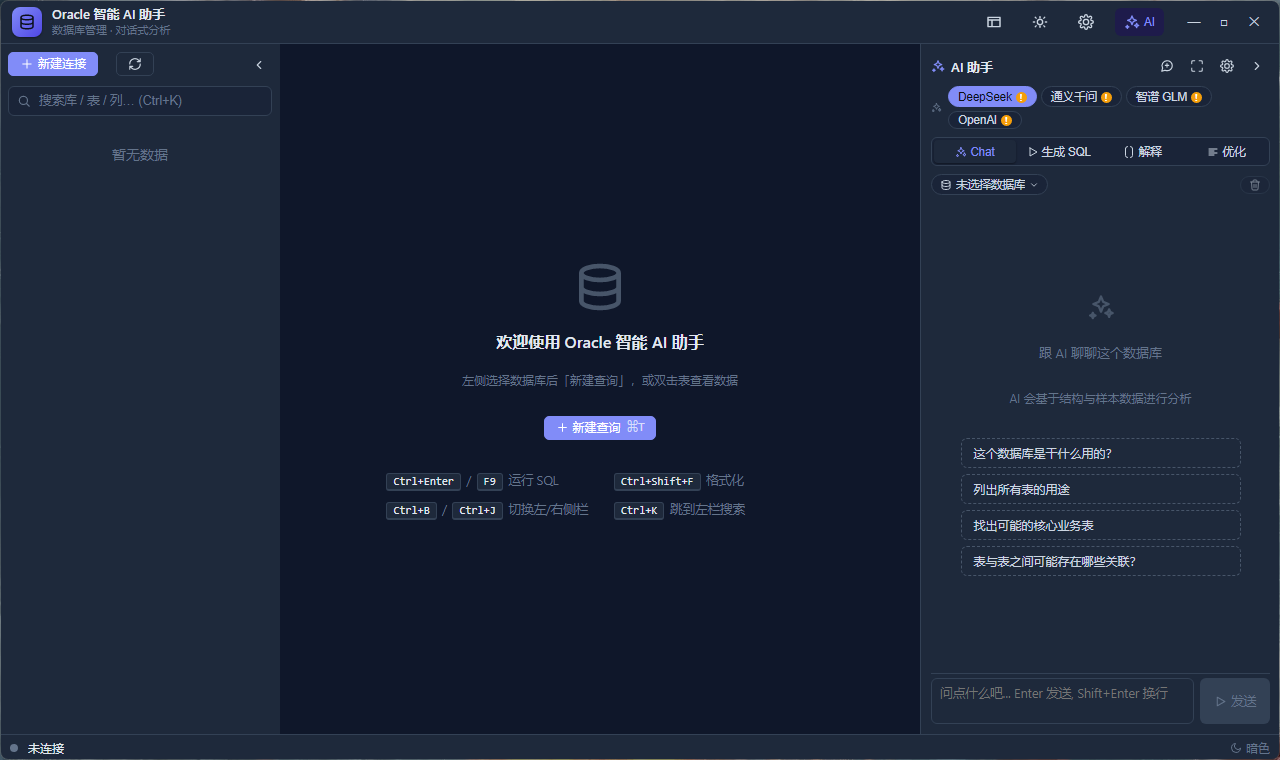Click the layout panel icon in title bar
This screenshot has height=760, width=1280.
tap(994, 22)
